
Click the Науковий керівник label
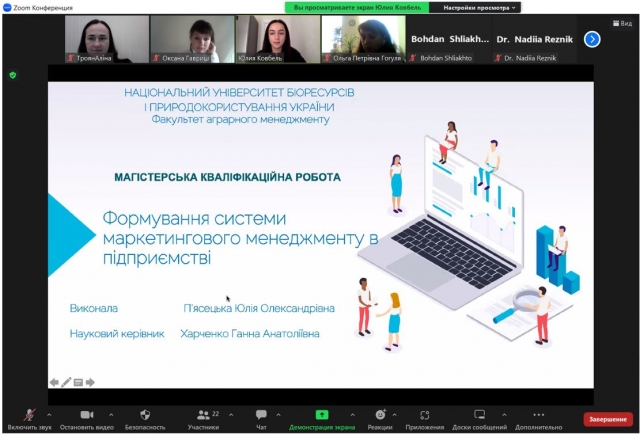click(117, 334)
